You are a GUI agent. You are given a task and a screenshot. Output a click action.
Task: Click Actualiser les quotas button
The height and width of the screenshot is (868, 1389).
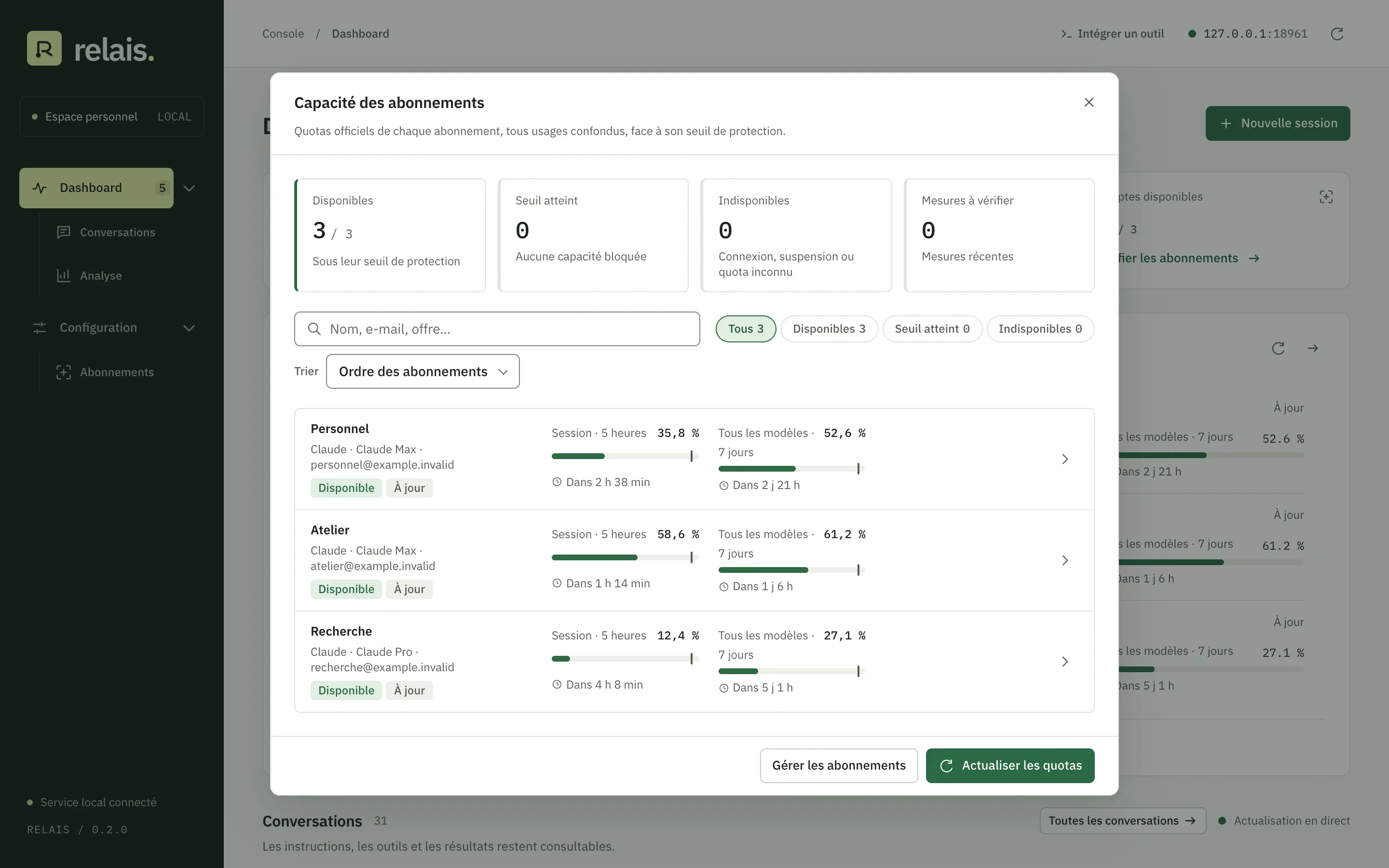[x=1009, y=766]
